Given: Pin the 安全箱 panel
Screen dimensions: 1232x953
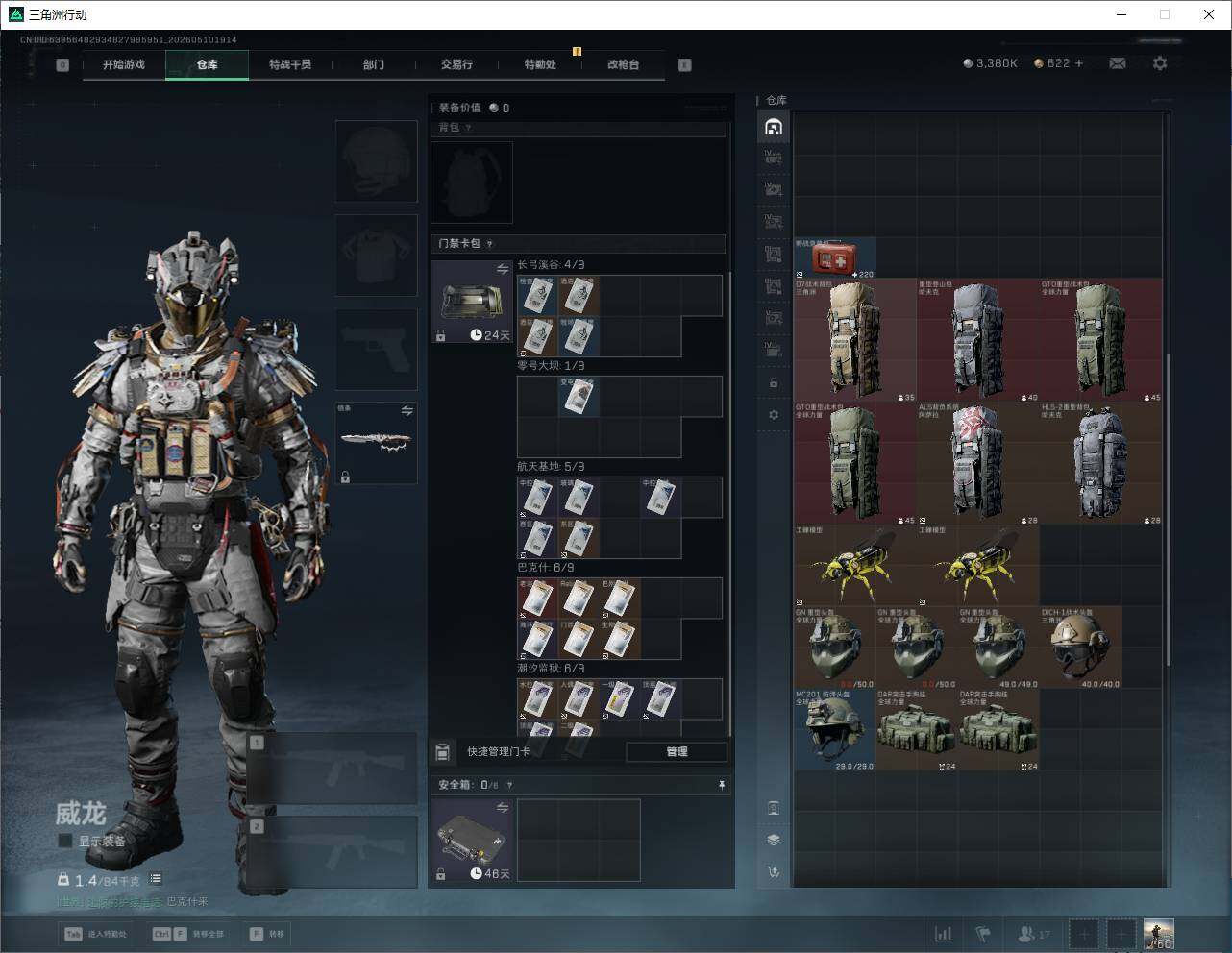Looking at the screenshot, I should [x=722, y=785].
